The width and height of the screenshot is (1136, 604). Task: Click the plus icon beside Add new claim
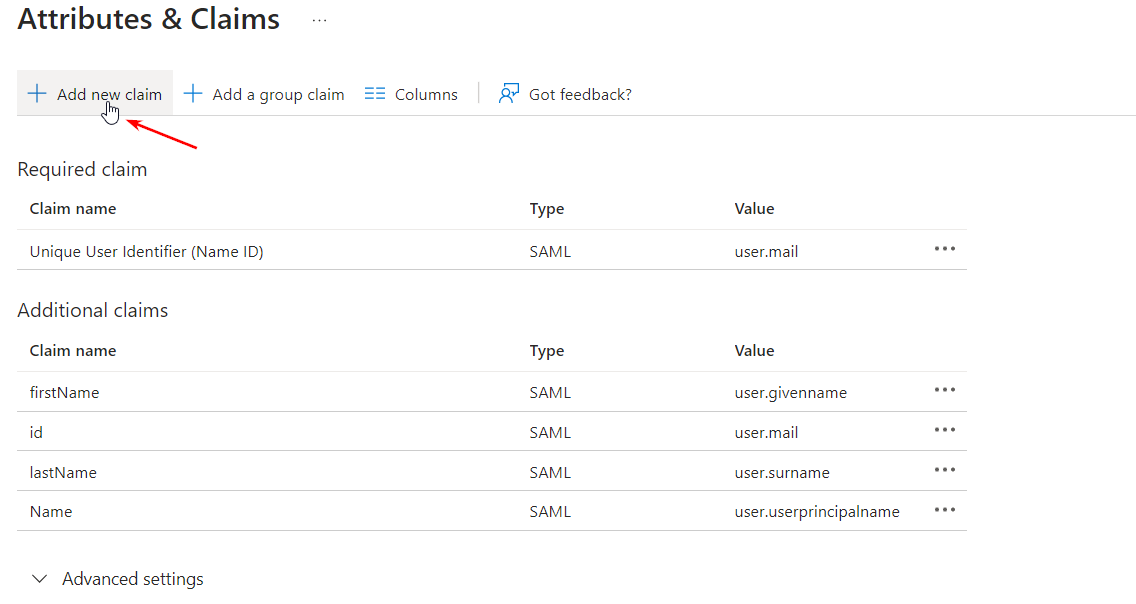[x=36, y=93]
